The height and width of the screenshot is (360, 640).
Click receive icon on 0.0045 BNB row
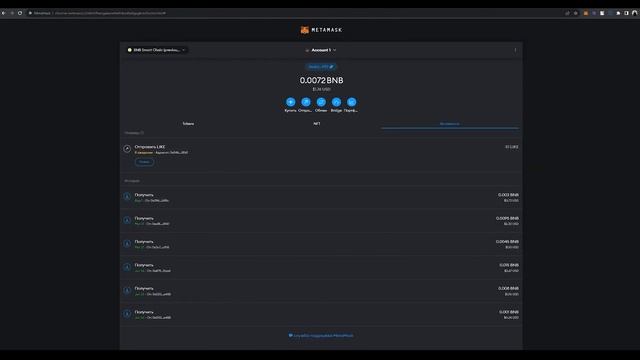click(127, 243)
